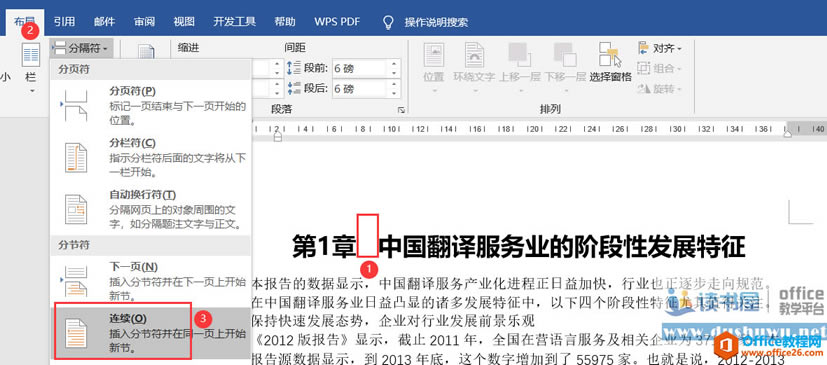
Task: Click the right indent marker on ruler
Action: (x=787, y=135)
